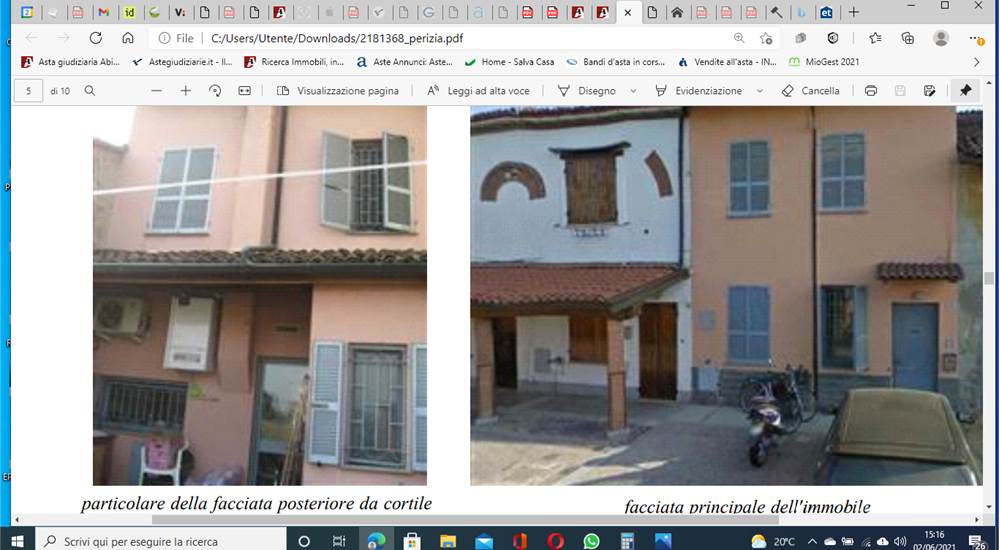Open the Windows Start menu
This screenshot has width=1000, height=550.
point(17,541)
